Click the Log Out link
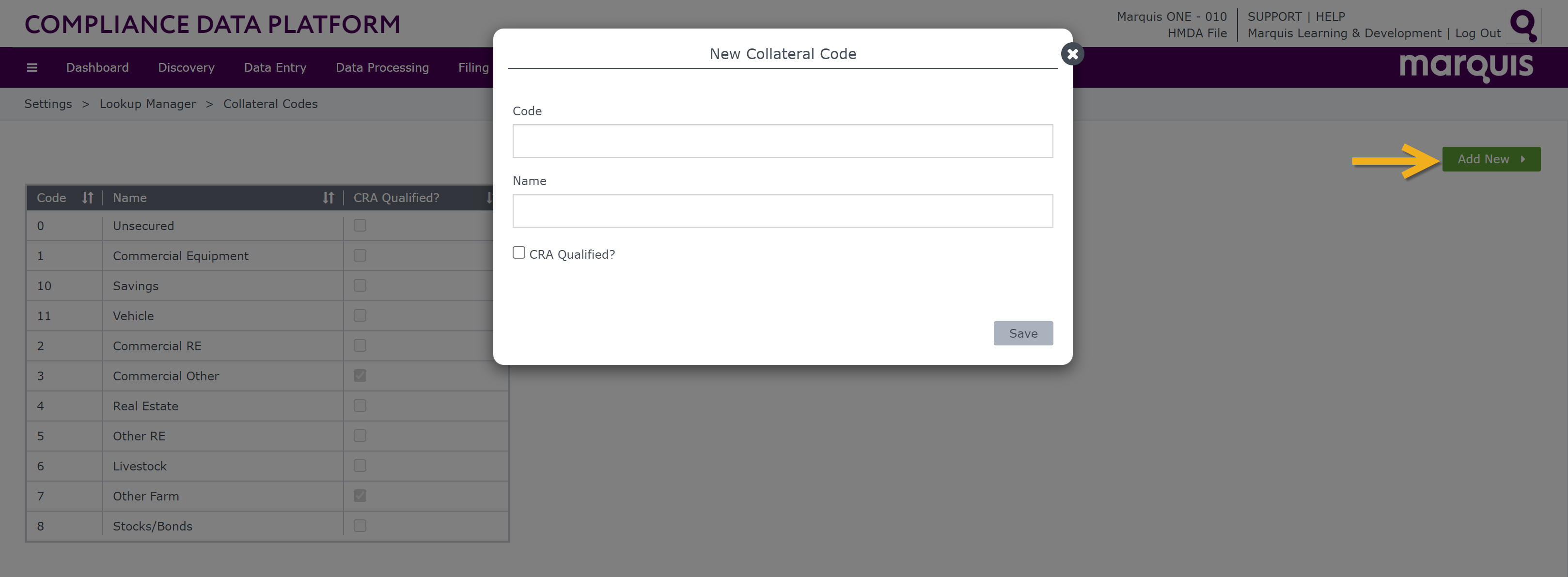This screenshot has height=577, width=1568. pos(1478,33)
